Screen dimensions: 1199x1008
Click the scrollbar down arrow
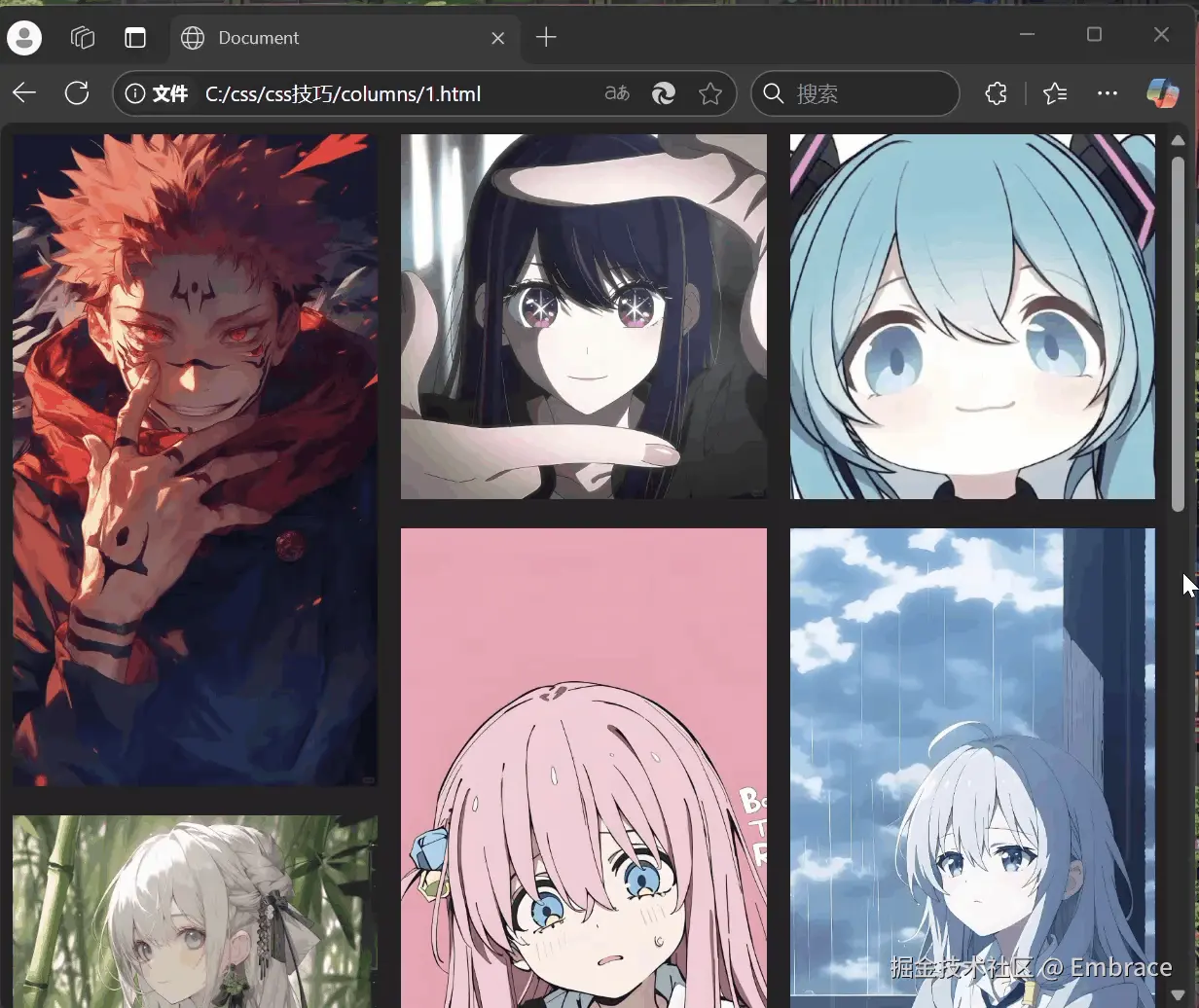tap(1178, 994)
